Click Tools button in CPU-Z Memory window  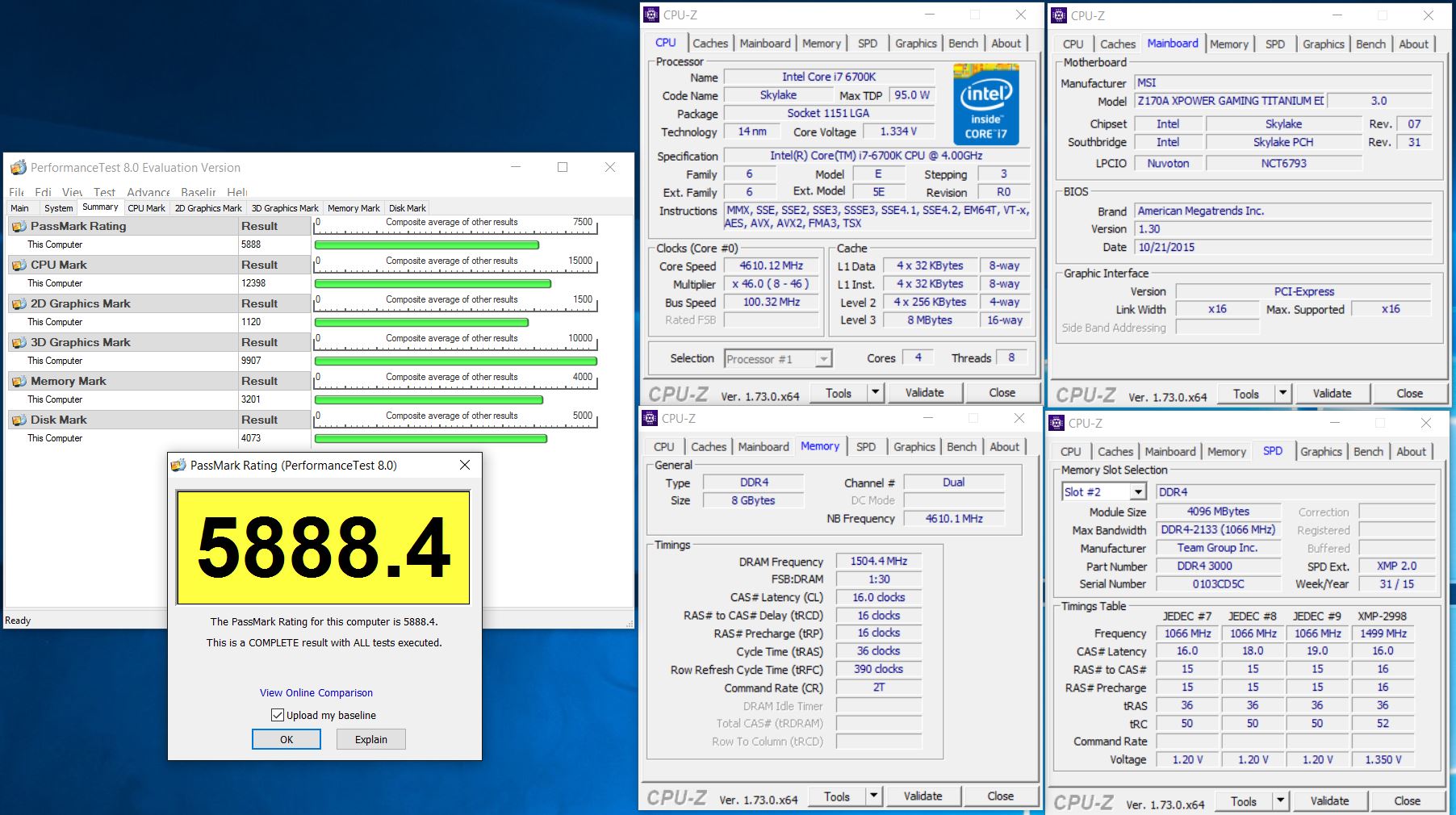tap(836, 796)
